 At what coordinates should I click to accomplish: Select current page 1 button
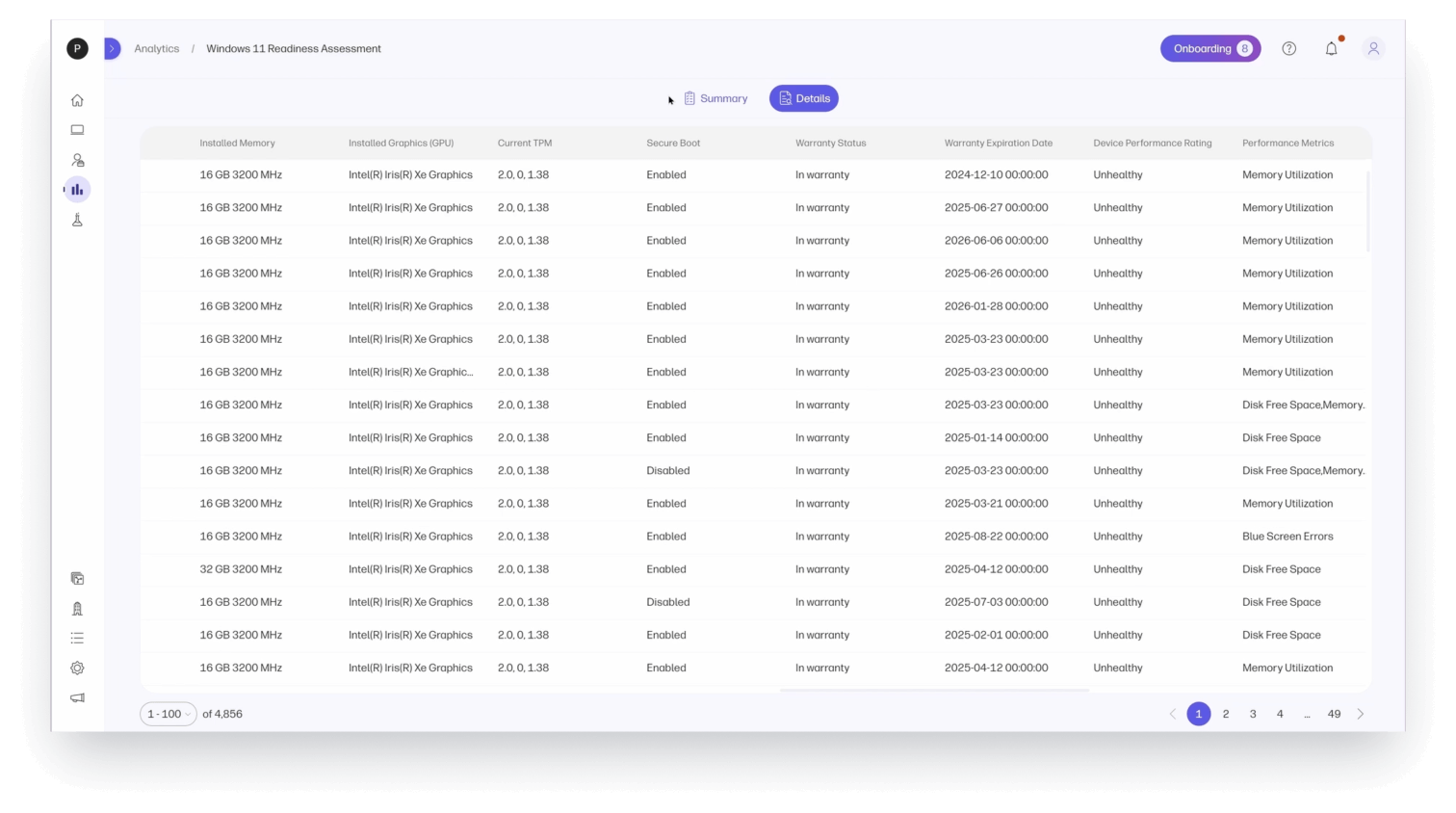tap(1199, 714)
